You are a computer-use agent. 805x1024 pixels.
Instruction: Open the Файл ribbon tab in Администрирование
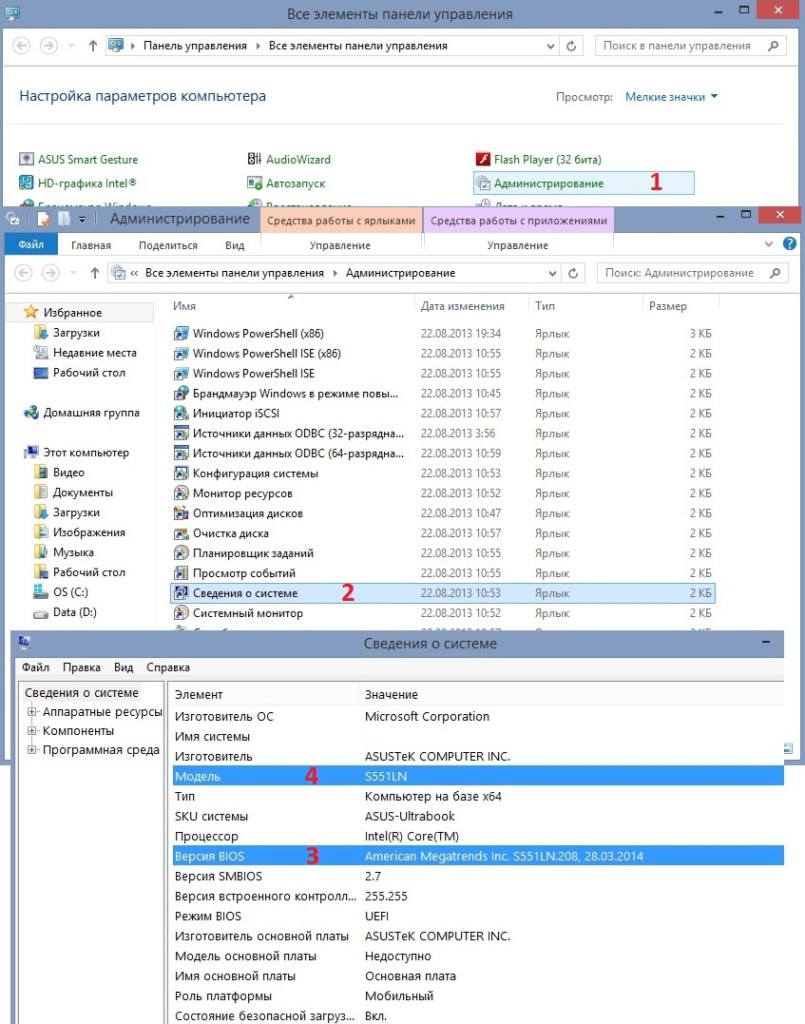point(31,244)
